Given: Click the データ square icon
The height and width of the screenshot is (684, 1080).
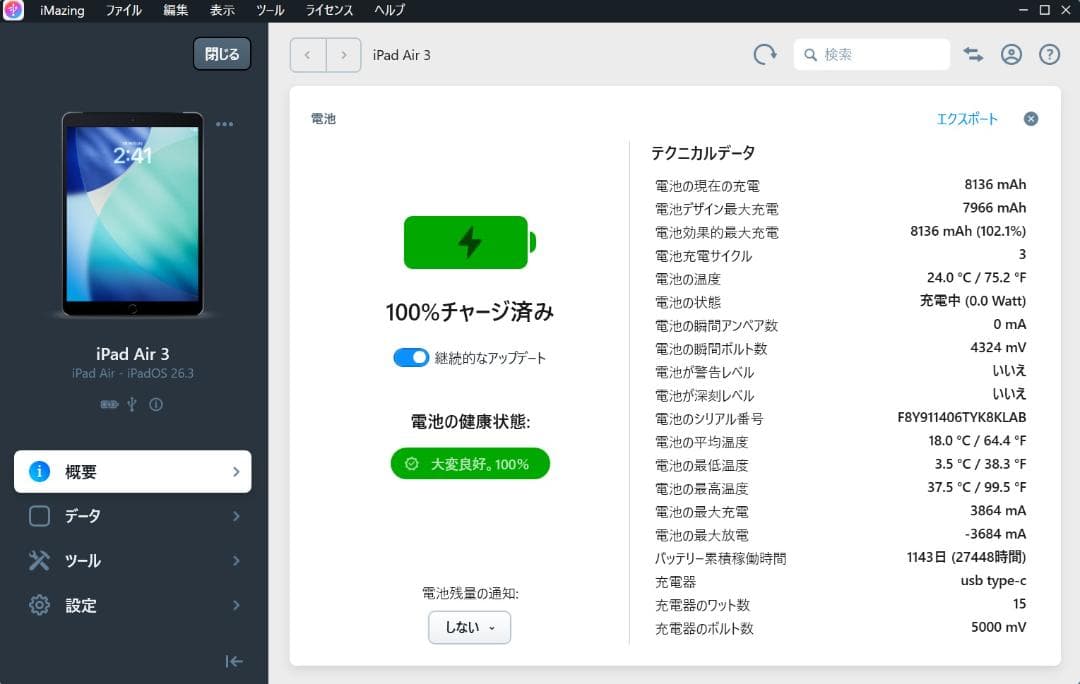Looking at the screenshot, I should [39, 516].
